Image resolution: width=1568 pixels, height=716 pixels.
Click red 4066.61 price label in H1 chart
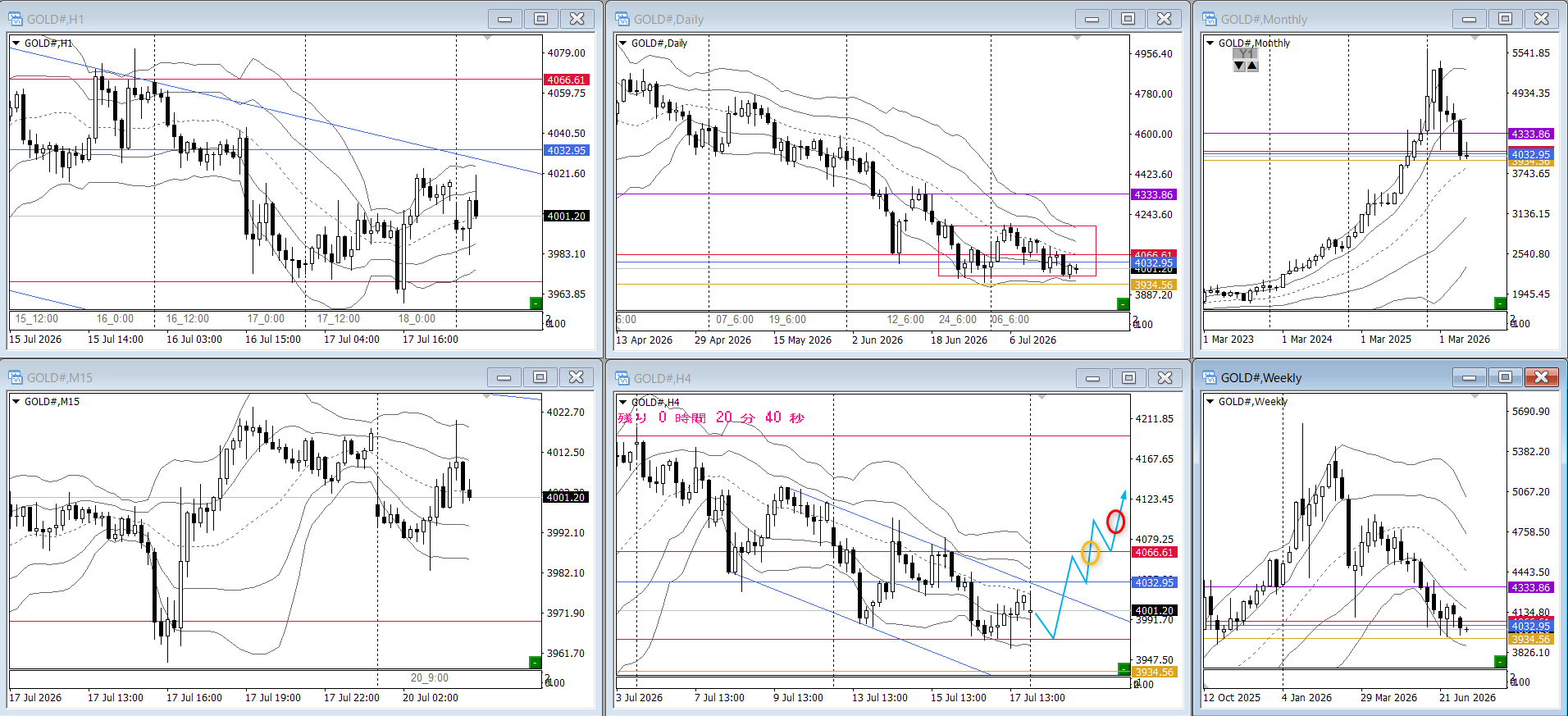point(567,80)
